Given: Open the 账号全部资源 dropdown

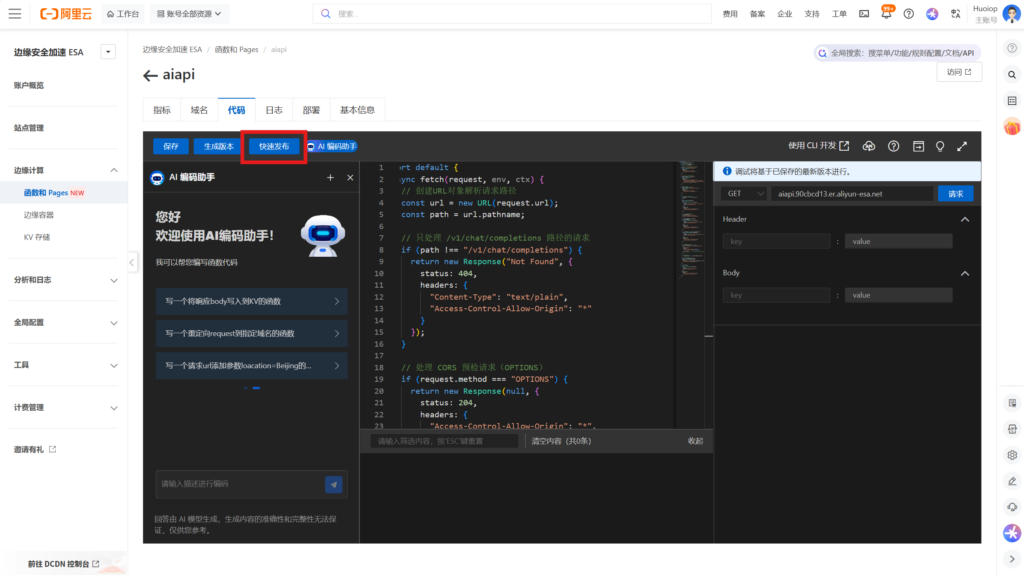Looking at the screenshot, I should click(x=190, y=14).
